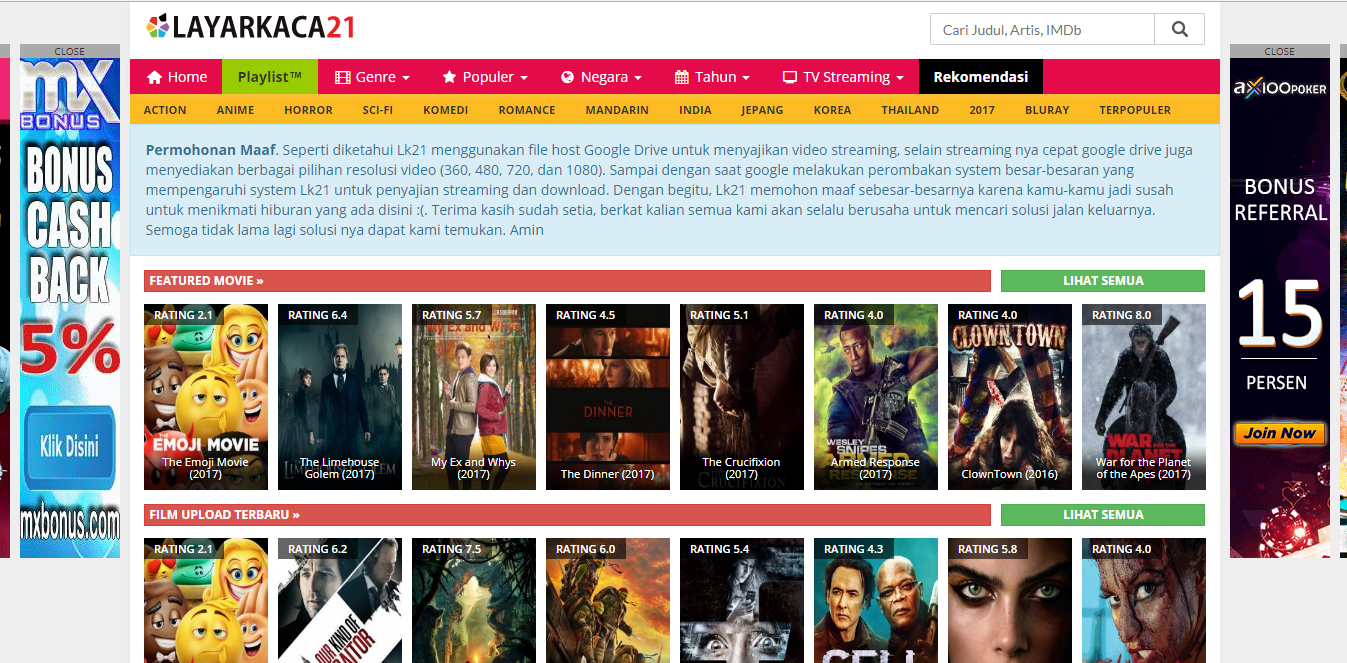
Task: Open The Limehouse Golem (2017) poster
Action: tap(340, 397)
